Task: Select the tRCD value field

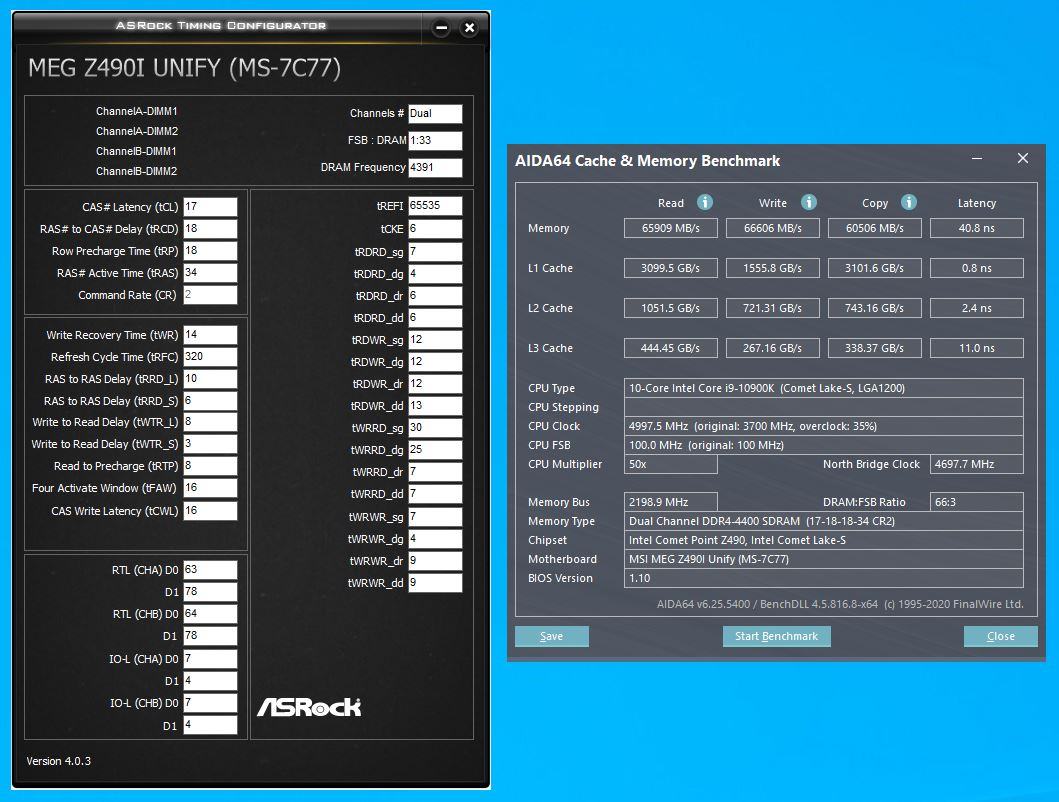Action: pyautogui.click(x=210, y=229)
